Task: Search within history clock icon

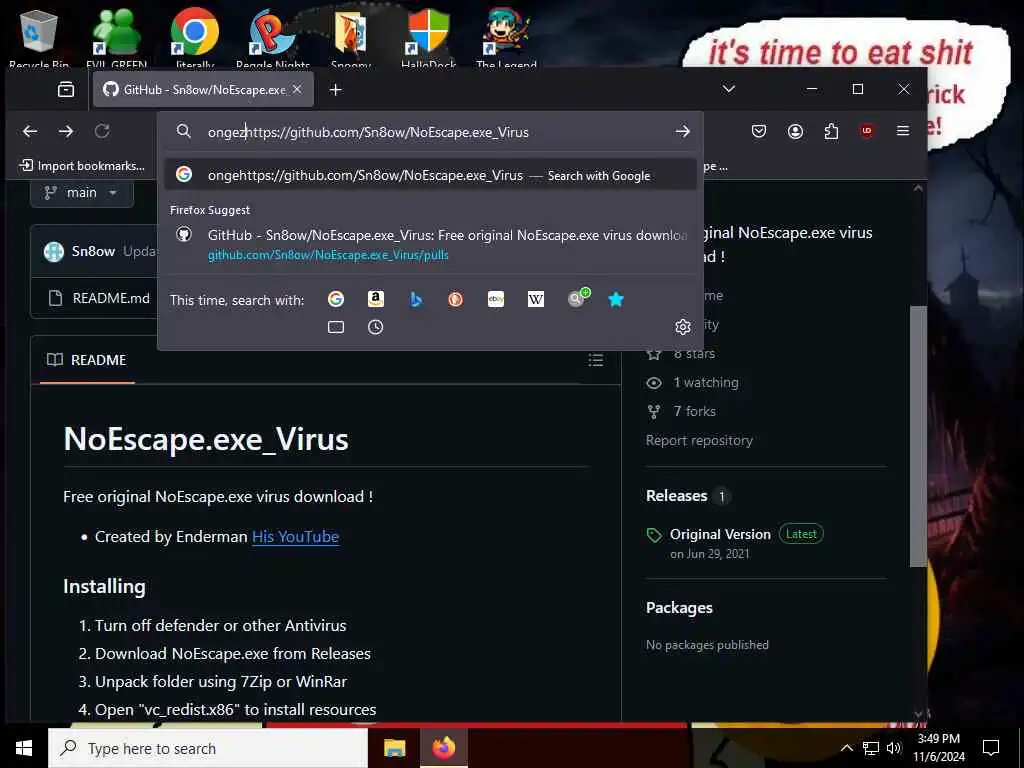Action: tap(376, 327)
